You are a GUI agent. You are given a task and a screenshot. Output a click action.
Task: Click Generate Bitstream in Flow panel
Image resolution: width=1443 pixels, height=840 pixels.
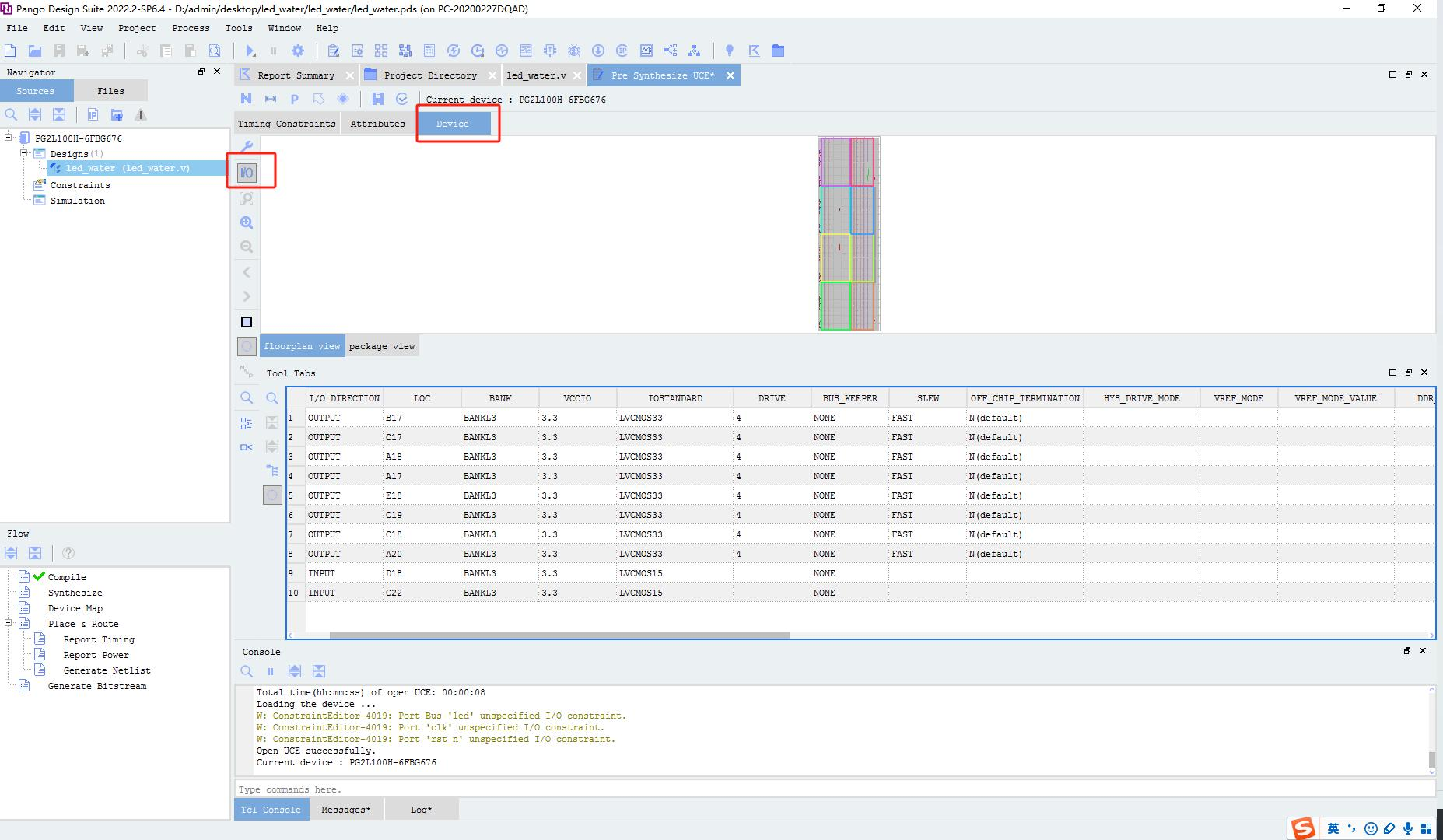click(x=97, y=686)
